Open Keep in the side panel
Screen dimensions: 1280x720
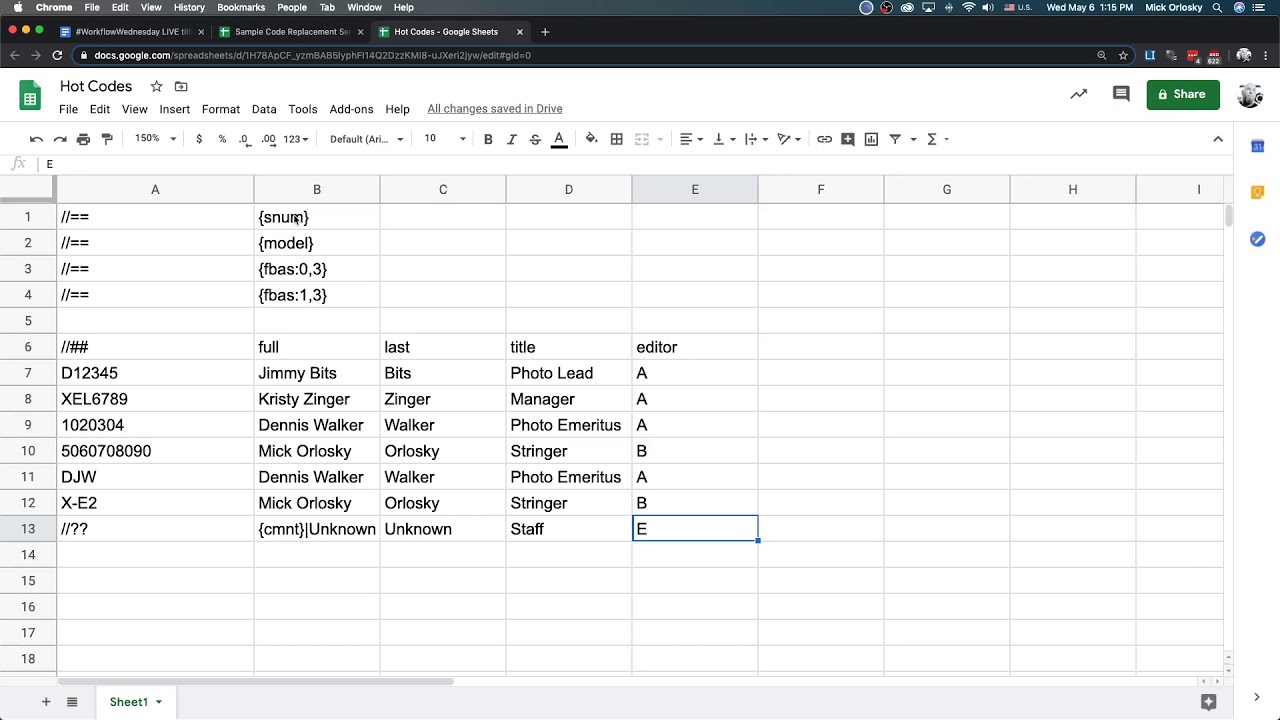coord(1257,192)
